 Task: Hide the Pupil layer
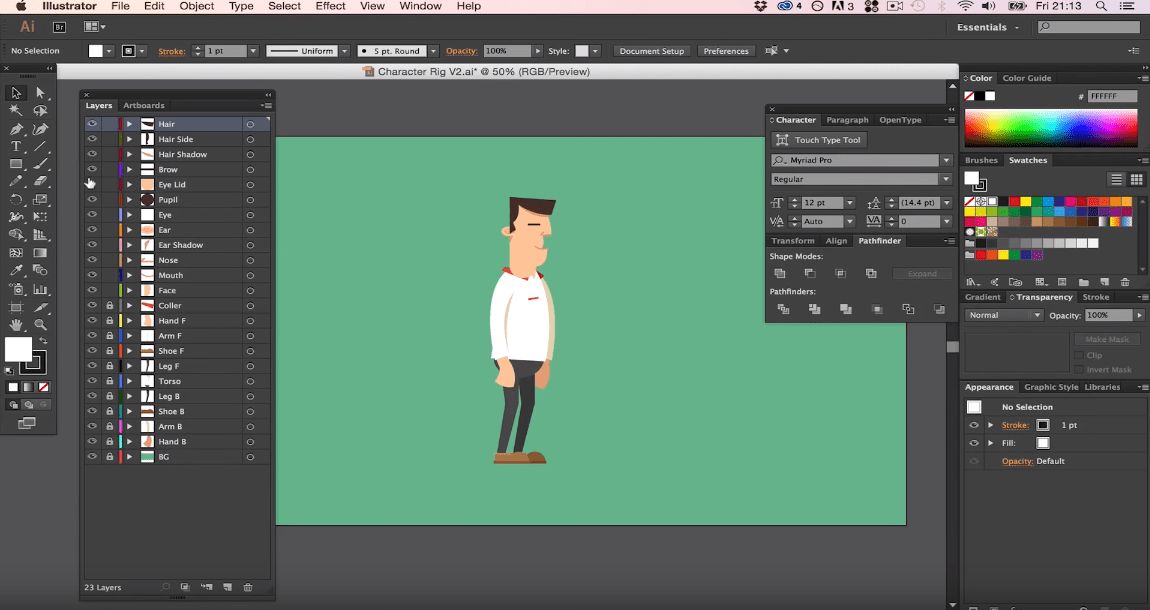pyautogui.click(x=92, y=199)
